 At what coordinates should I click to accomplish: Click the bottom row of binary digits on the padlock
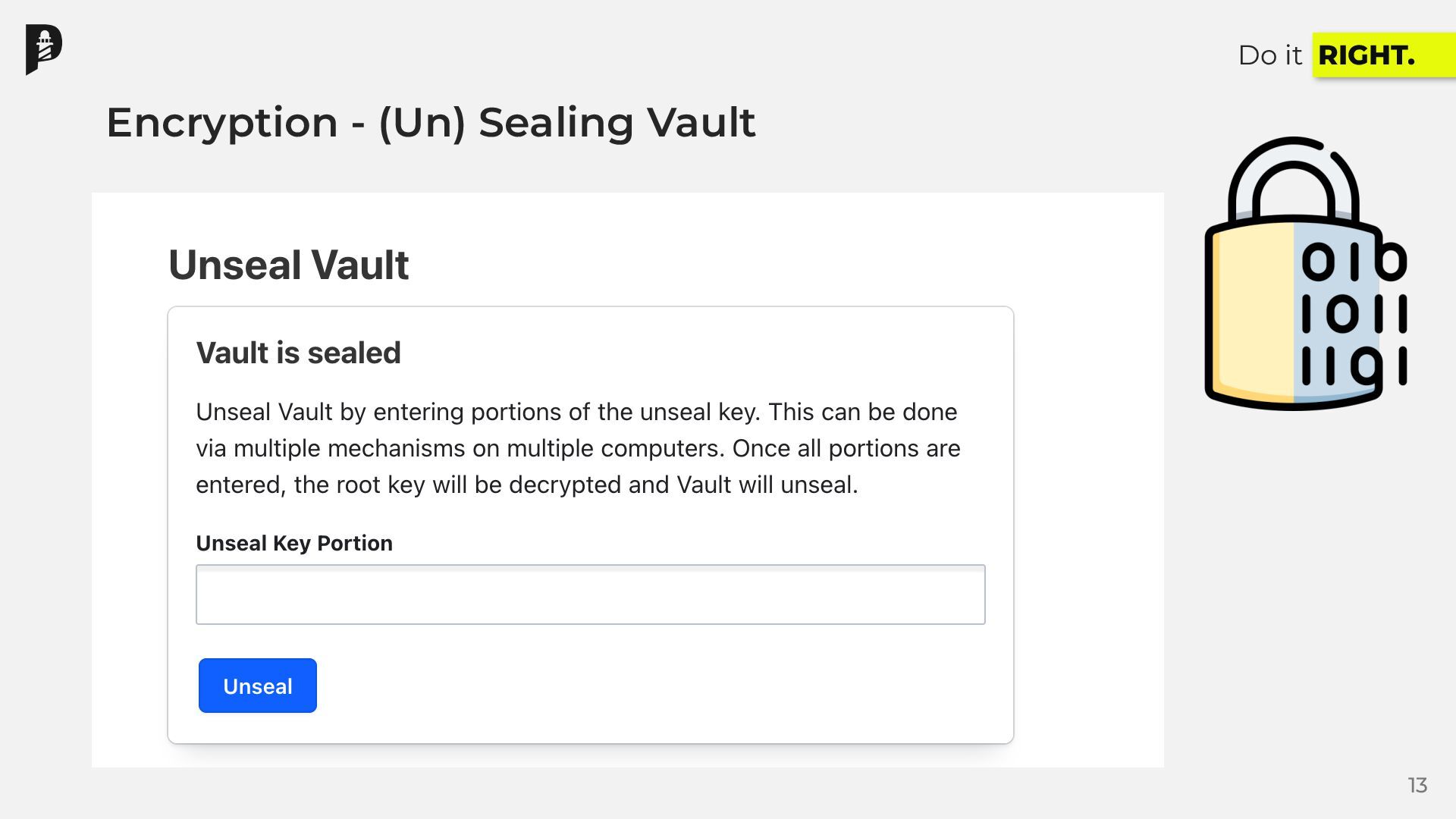point(1354,366)
